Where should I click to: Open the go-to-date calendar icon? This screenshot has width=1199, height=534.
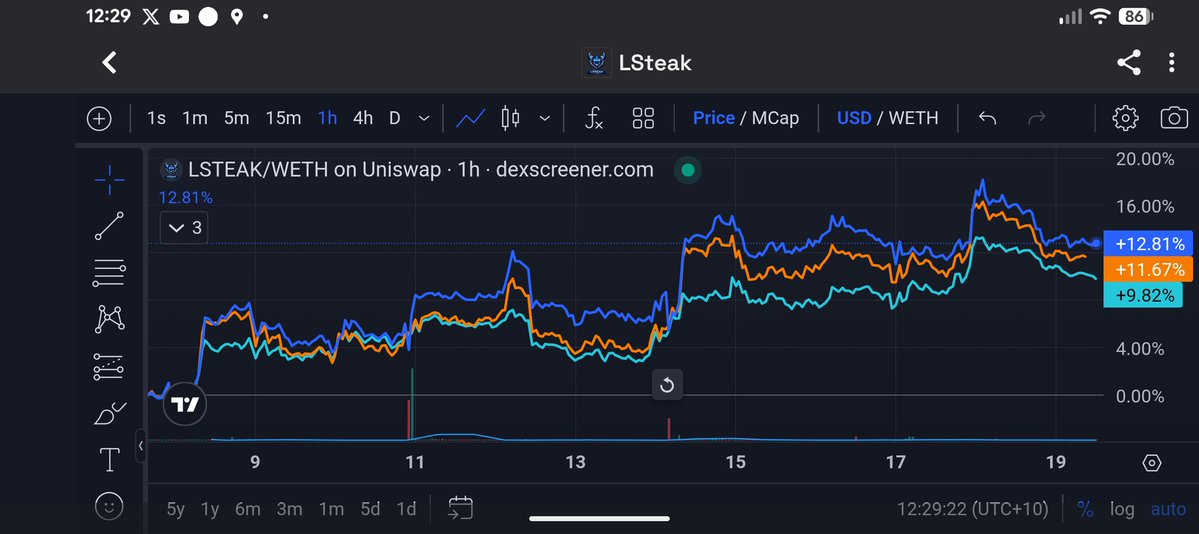pos(460,508)
